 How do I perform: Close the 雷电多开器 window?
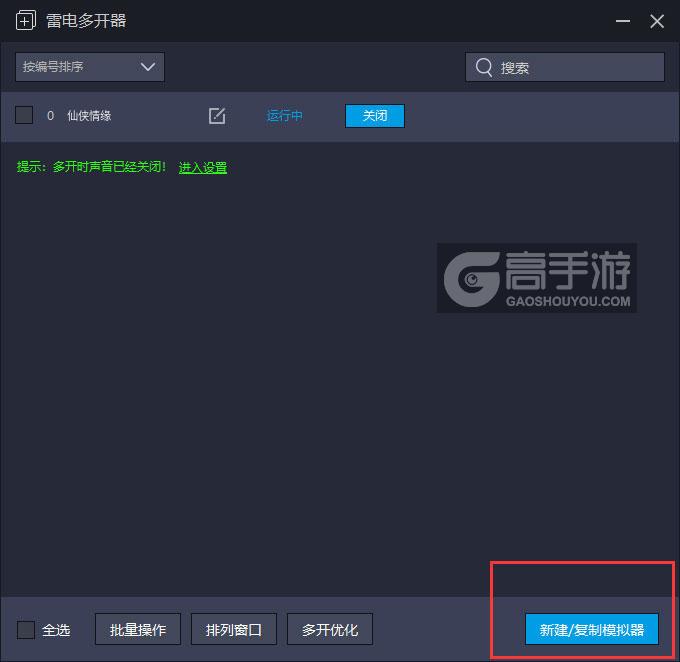coord(657,21)
